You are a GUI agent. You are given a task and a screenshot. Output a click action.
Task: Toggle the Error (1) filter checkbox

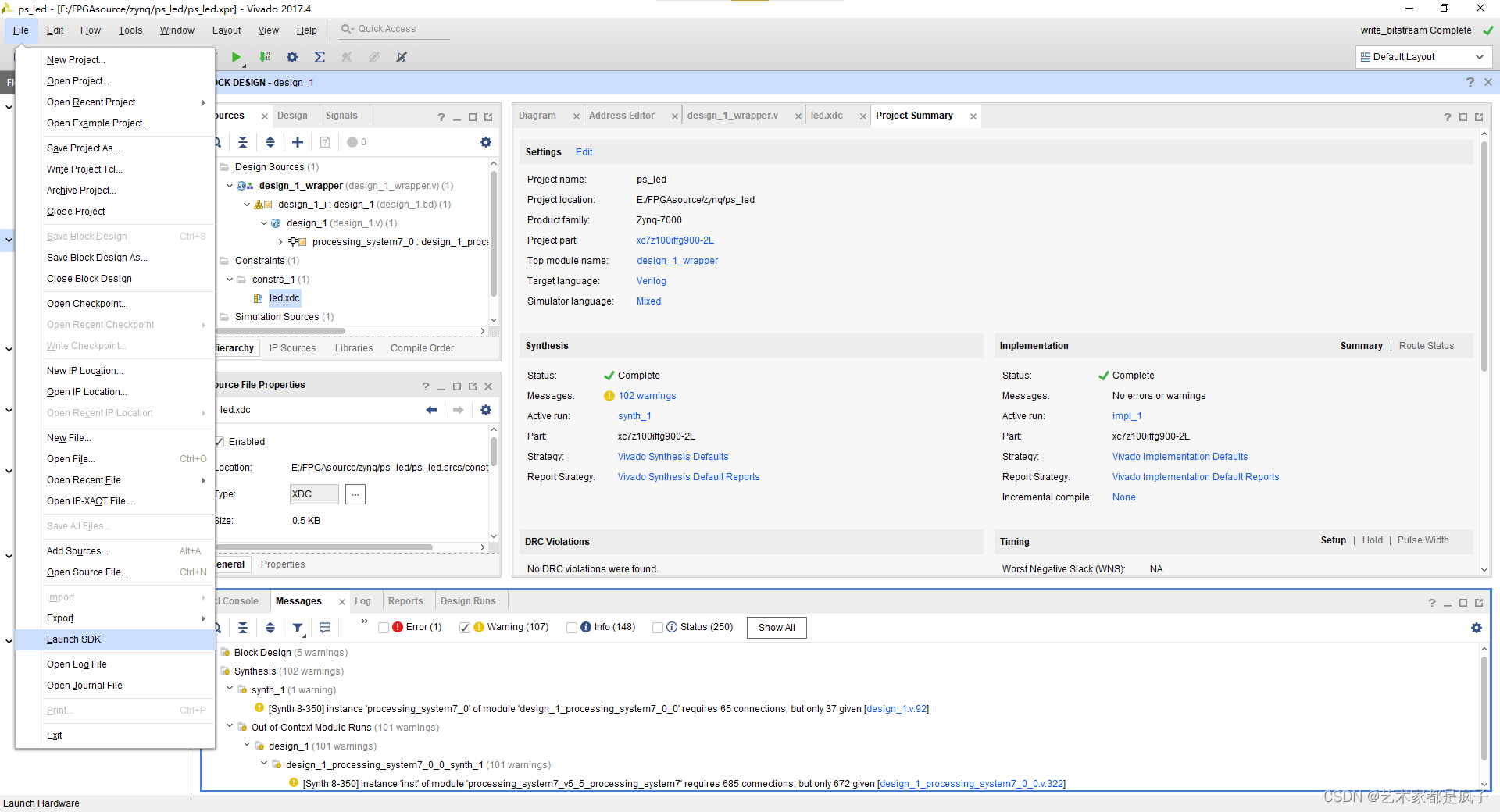click(x=384, y=628)
